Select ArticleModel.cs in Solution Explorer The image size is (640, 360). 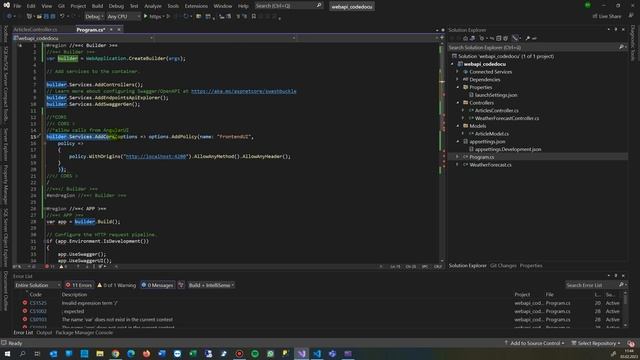(x=491, y=133)
